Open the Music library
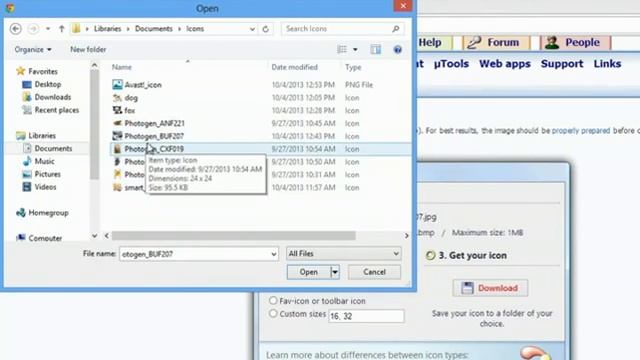Screen dimensions: 640x360 44,161
